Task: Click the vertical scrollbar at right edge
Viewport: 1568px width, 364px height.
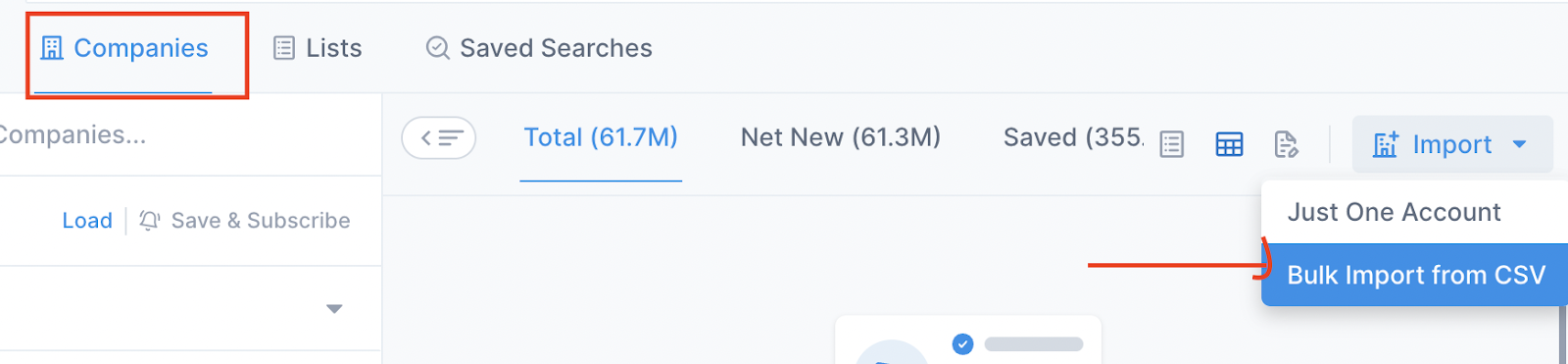Action: point(1562,334)
